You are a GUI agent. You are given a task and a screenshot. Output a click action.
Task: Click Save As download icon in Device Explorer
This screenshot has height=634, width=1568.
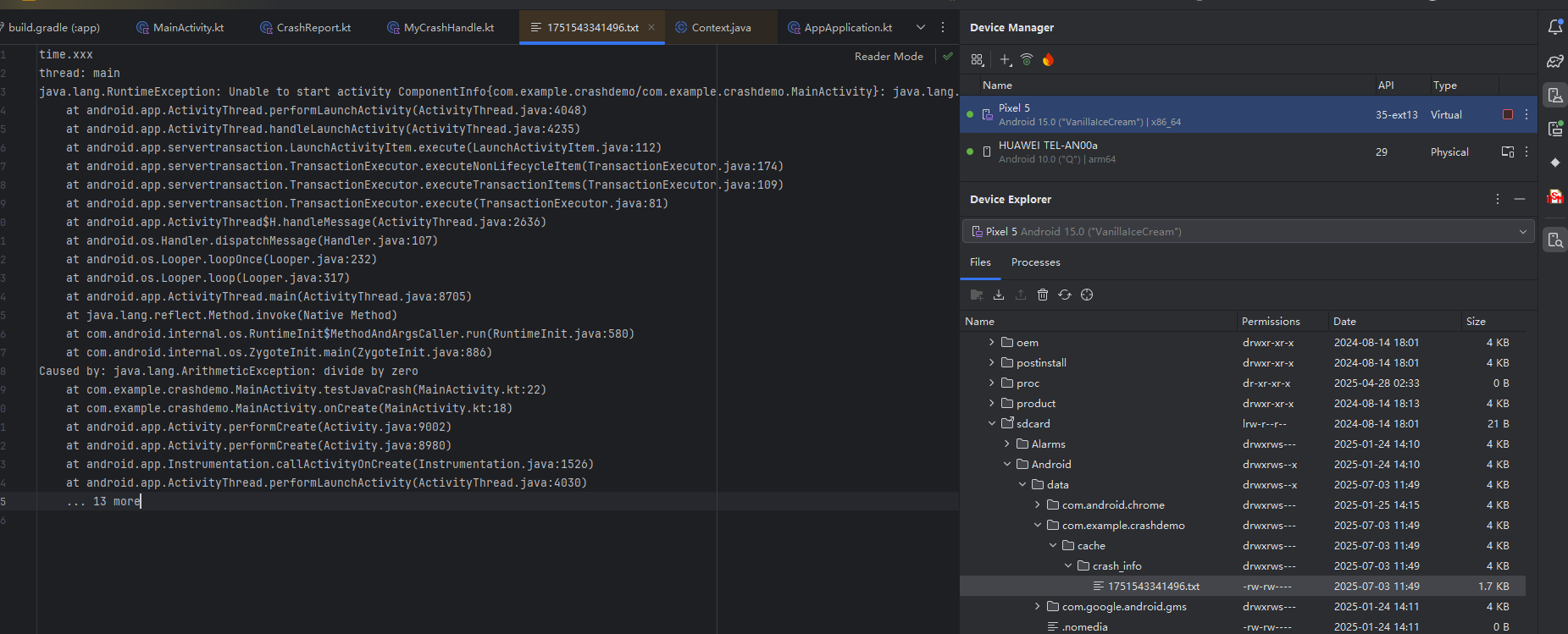coord(999,295)
